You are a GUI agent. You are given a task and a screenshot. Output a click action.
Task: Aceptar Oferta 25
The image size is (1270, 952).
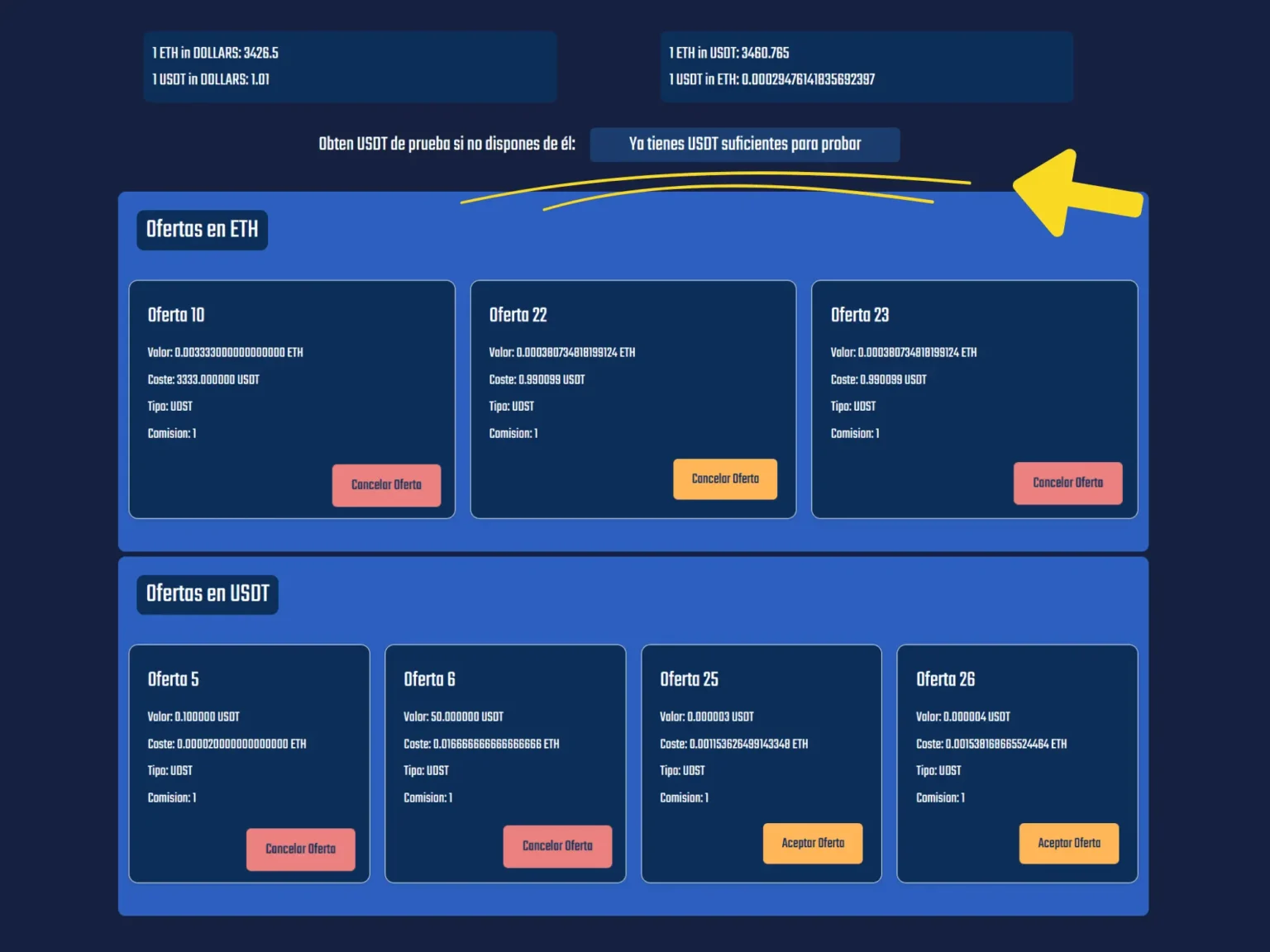coord(813,843)
